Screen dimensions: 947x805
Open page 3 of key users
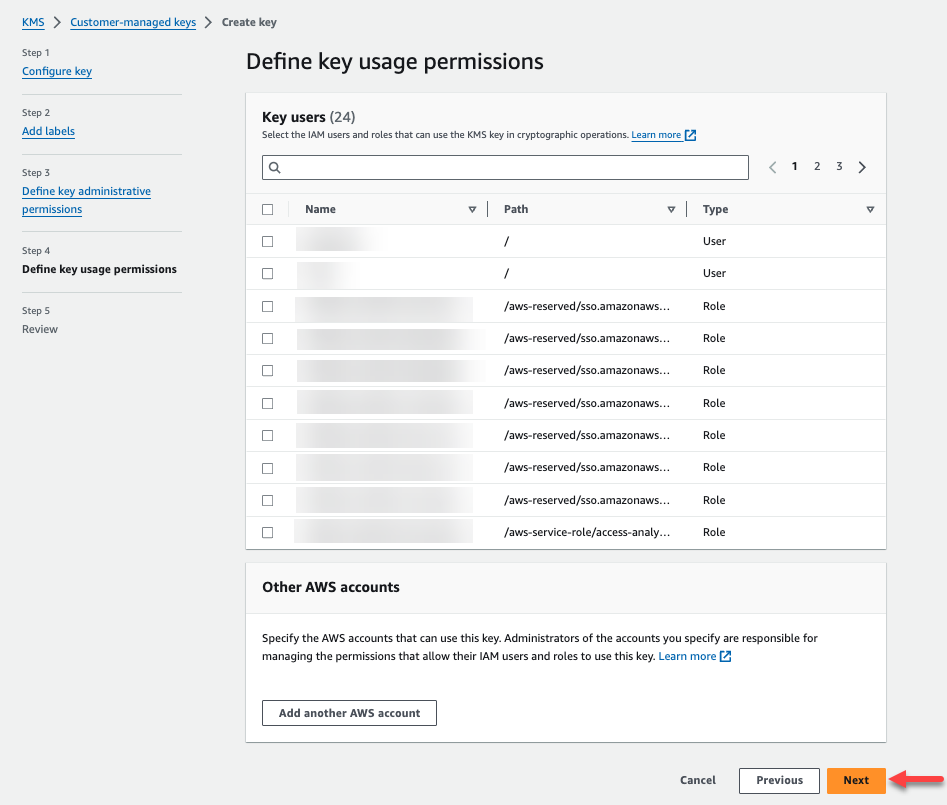click(x=839, y=166)
